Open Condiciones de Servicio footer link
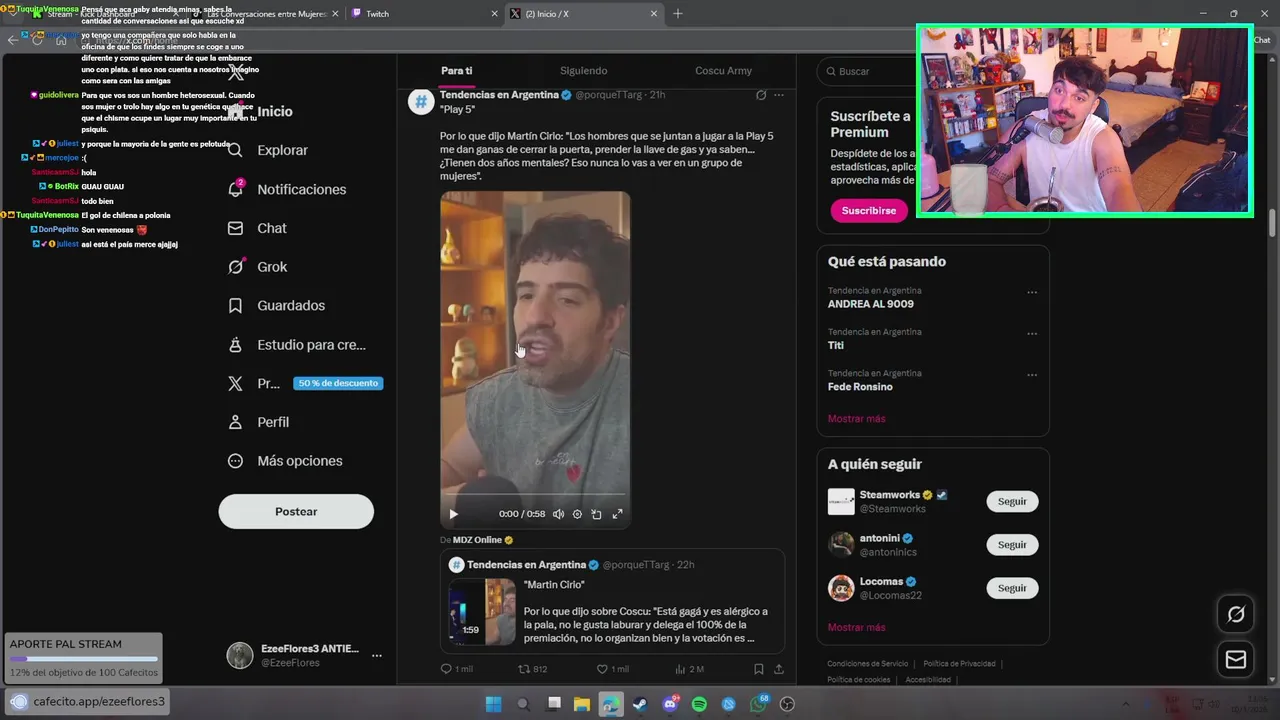1280x720 pixels. tap(867, 664)
